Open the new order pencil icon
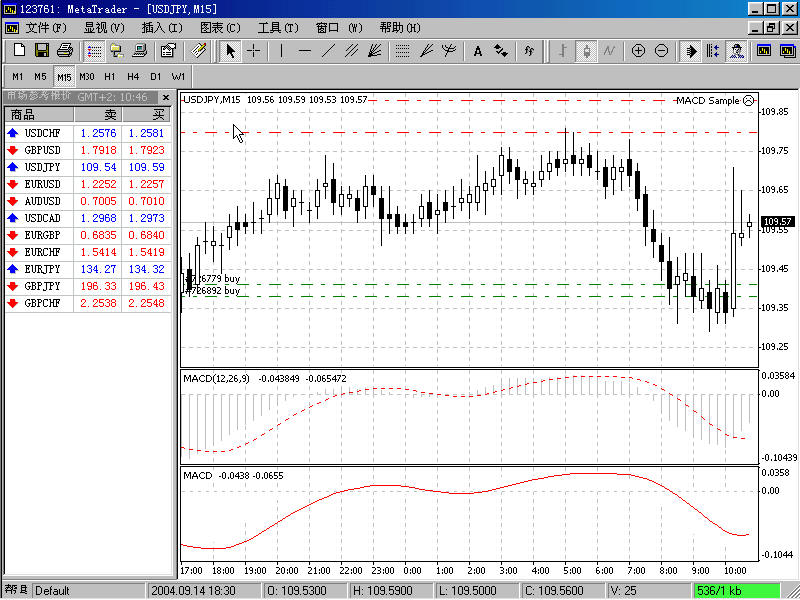800x600 pixels. click(198, 51)
